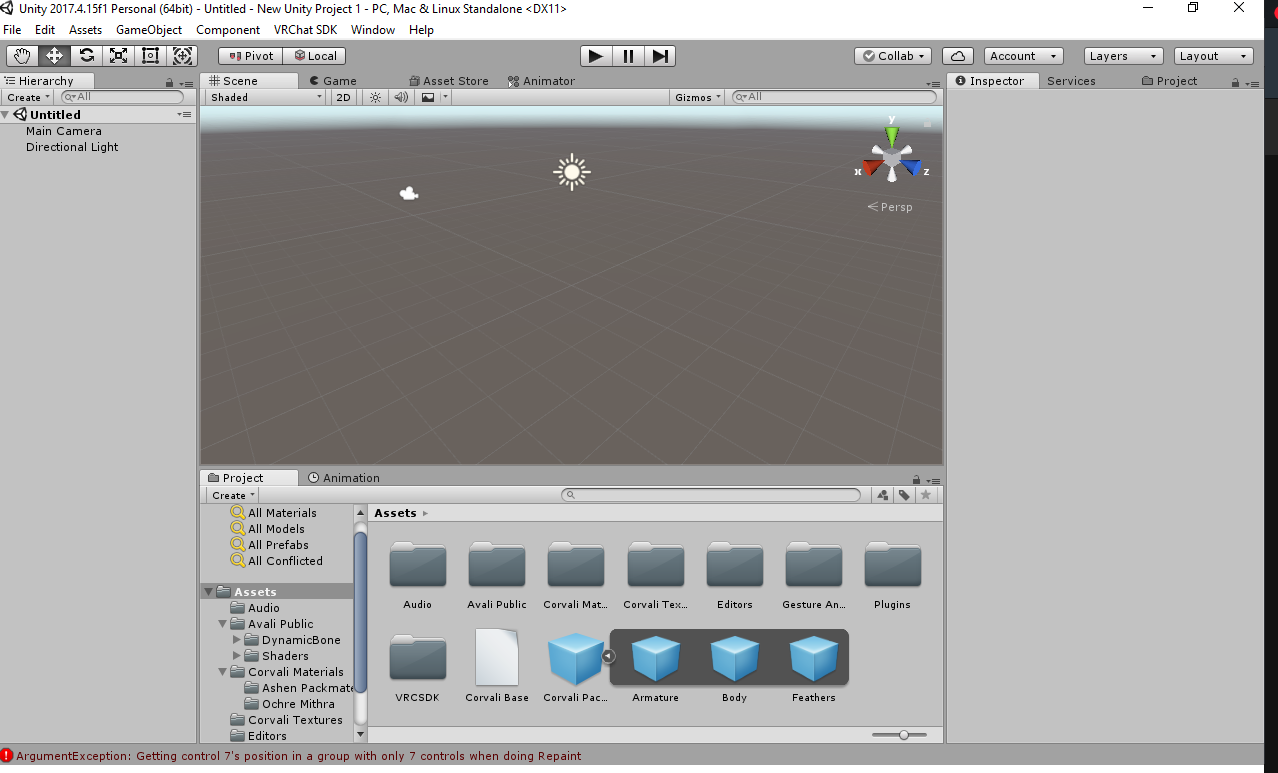Adjust the asset icon size slider

point(904,735)
